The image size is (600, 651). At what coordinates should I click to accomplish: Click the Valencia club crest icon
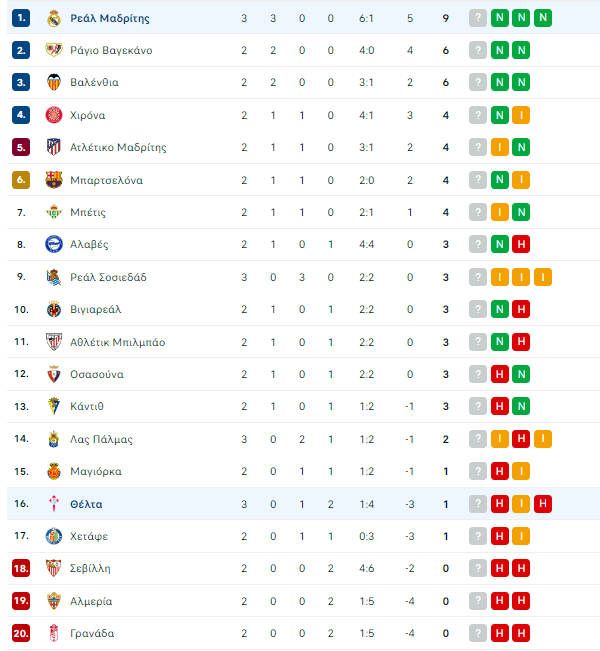pos(54,82)
